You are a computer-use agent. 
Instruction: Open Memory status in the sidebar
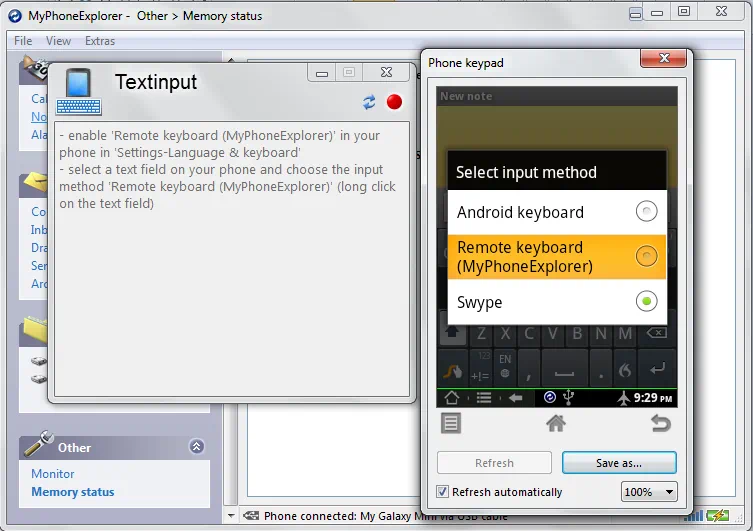(x=73, y=492)
